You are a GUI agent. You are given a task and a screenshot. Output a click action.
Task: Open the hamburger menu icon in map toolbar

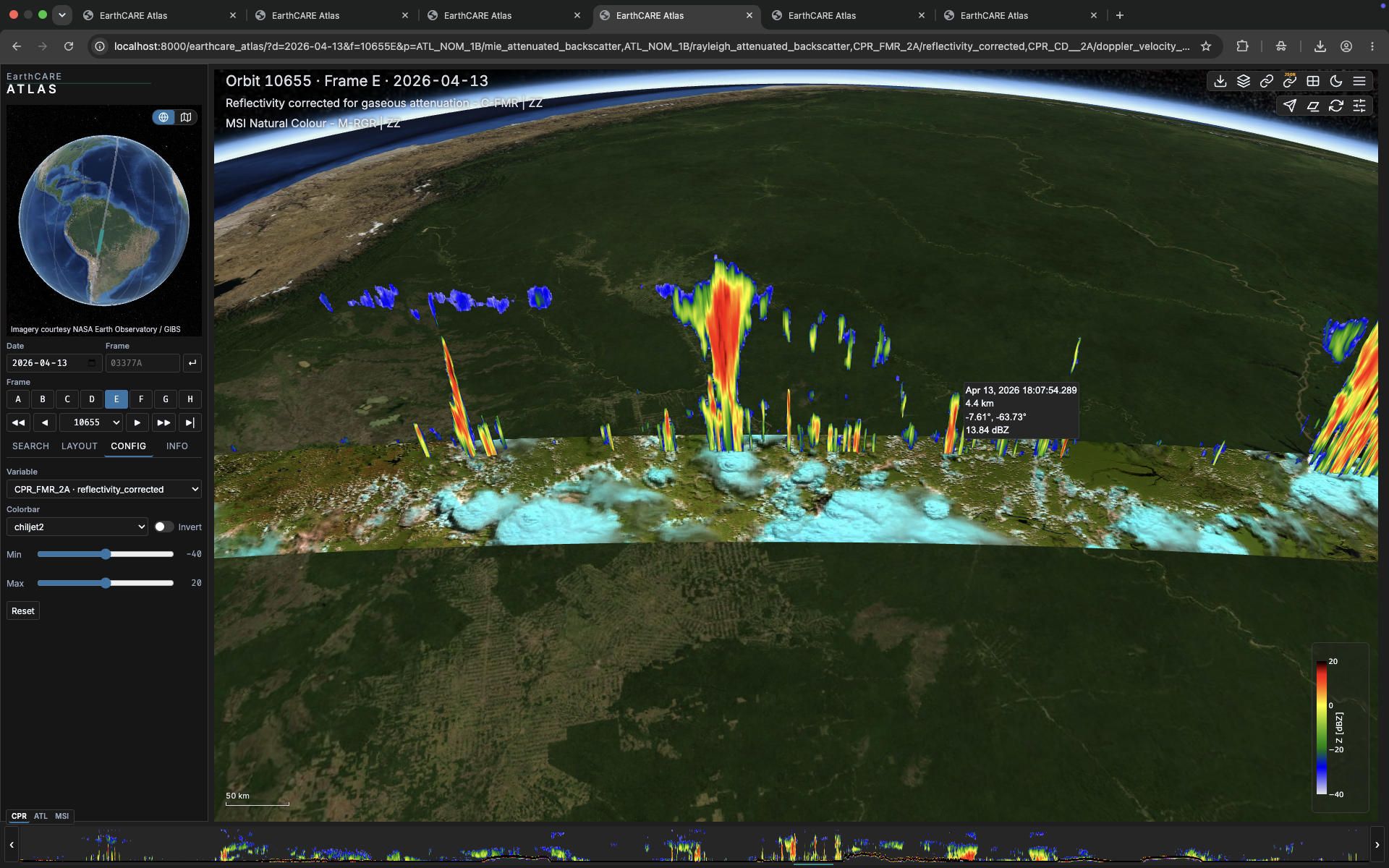pyautogui.click(x=1359, y=81)
